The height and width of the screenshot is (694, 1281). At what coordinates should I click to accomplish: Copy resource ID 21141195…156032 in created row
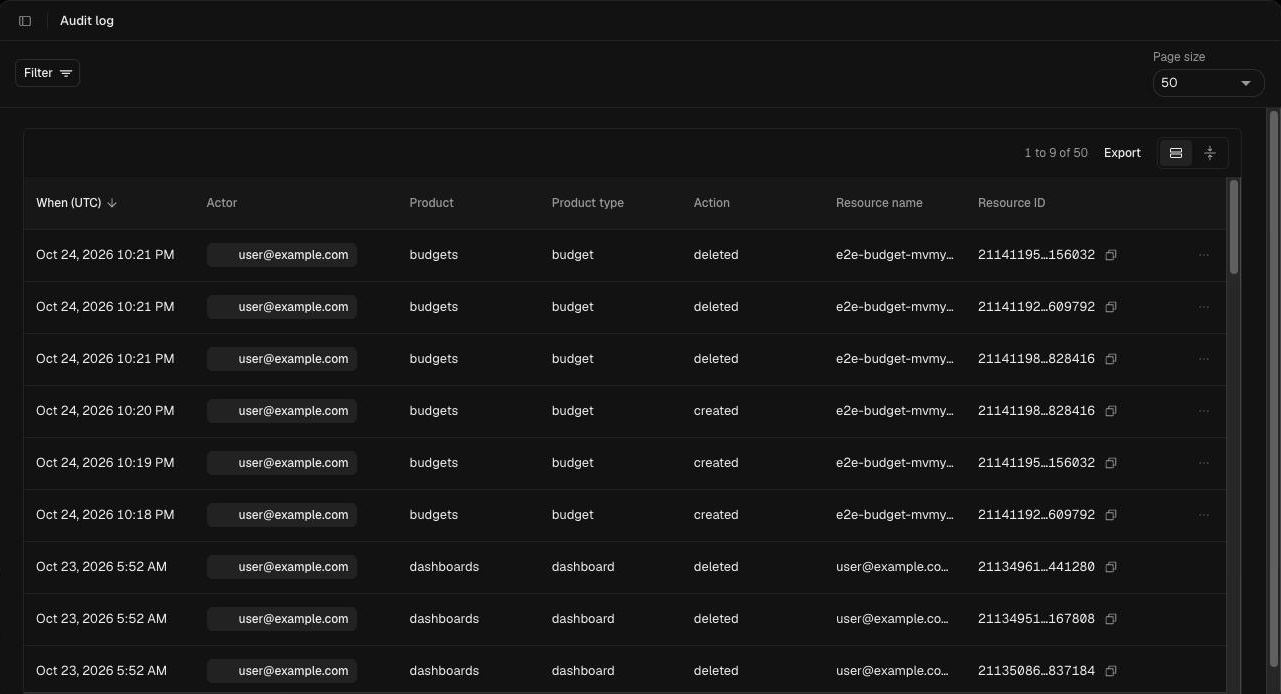tap(1111, 463)
